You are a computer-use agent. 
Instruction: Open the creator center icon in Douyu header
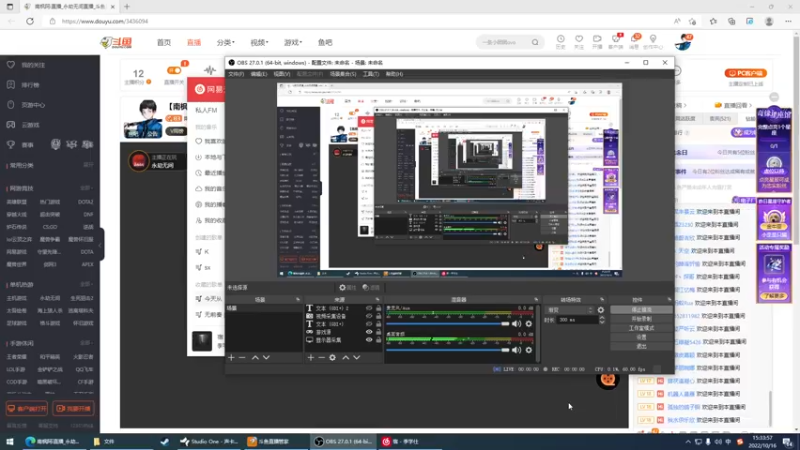[x=653, y=39]
